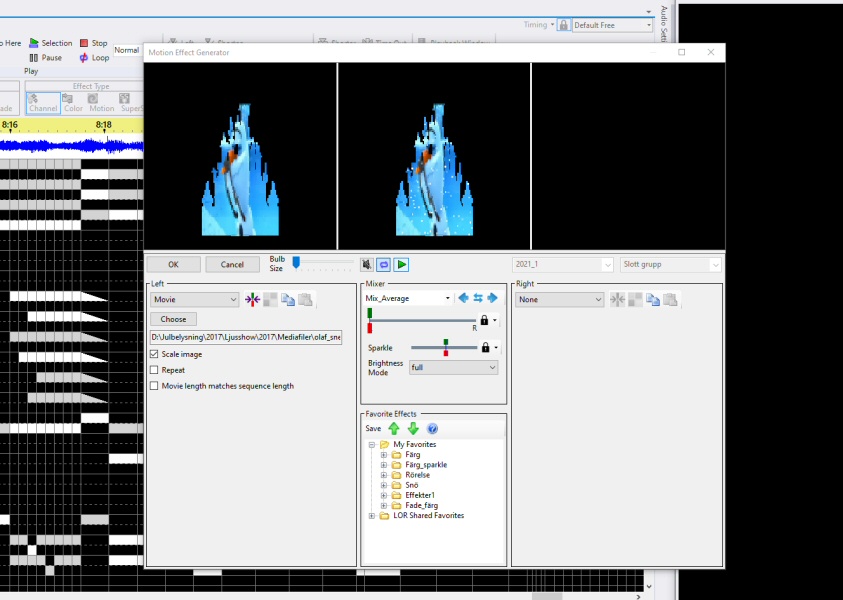Click the Left panel reset-to-defaults arrows icon
This screenshot has height=600, width=843.
[x=252, y=299]
